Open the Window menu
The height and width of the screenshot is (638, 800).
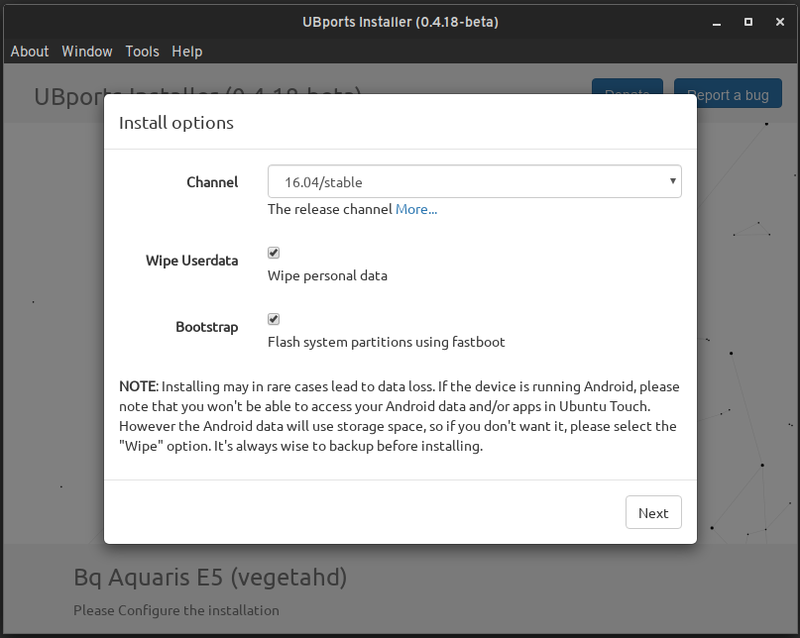click(x=87, y=51)
